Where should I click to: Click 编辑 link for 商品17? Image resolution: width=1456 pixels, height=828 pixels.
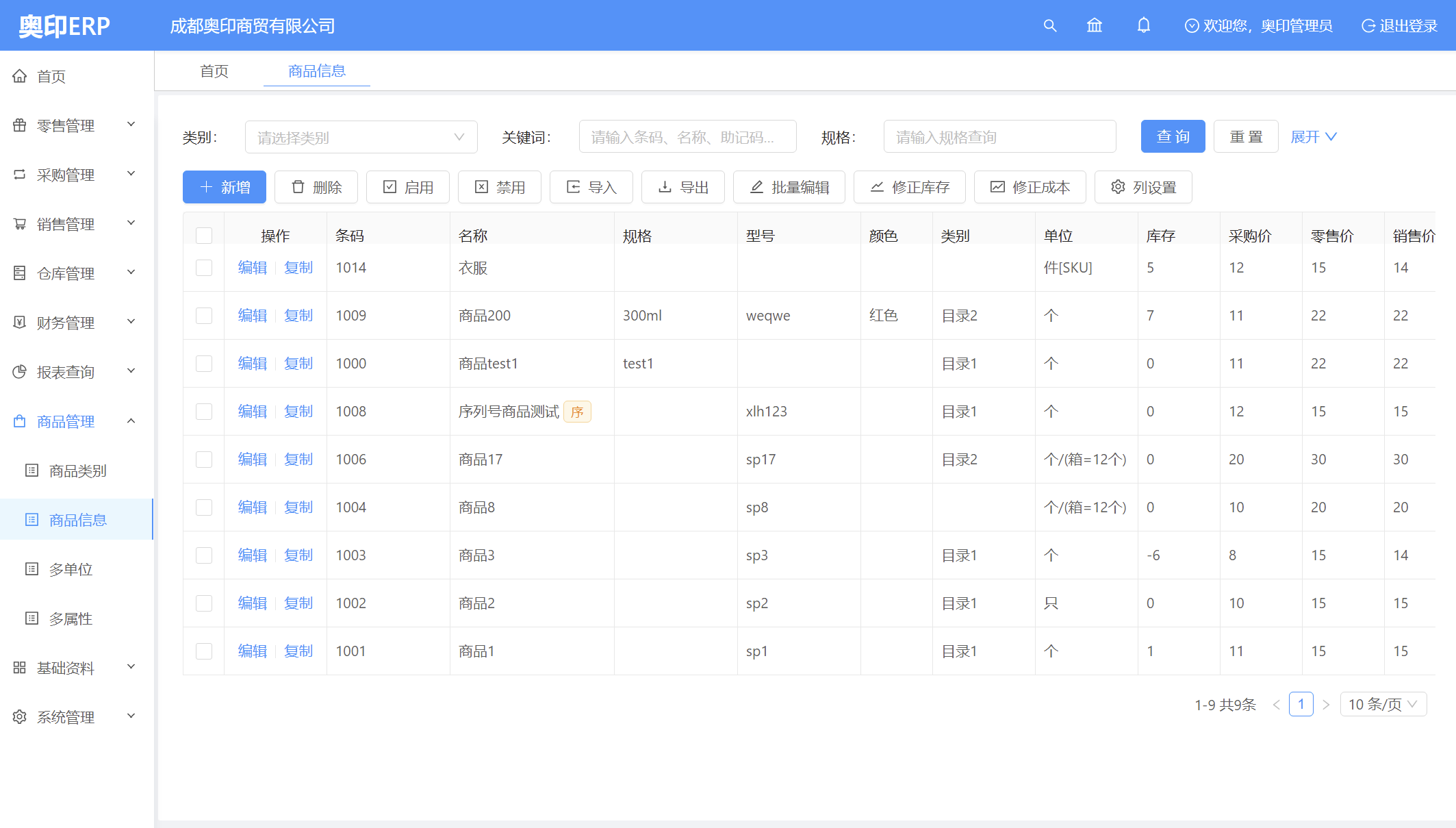252,460
